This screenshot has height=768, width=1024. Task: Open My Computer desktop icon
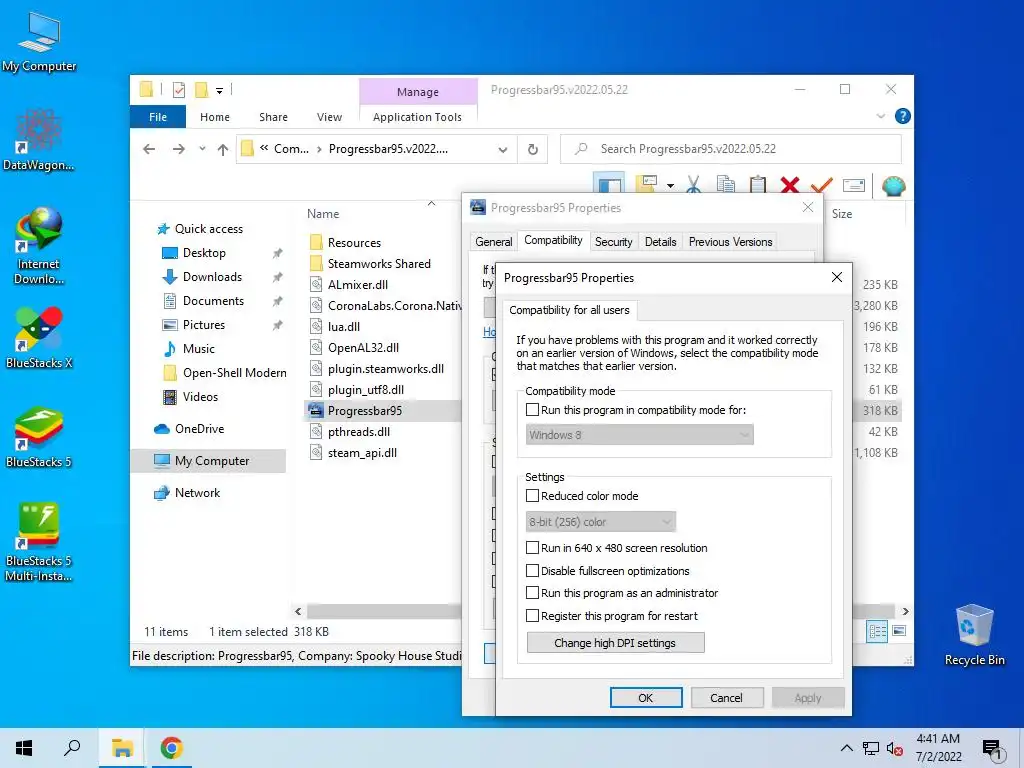(39, 42)
